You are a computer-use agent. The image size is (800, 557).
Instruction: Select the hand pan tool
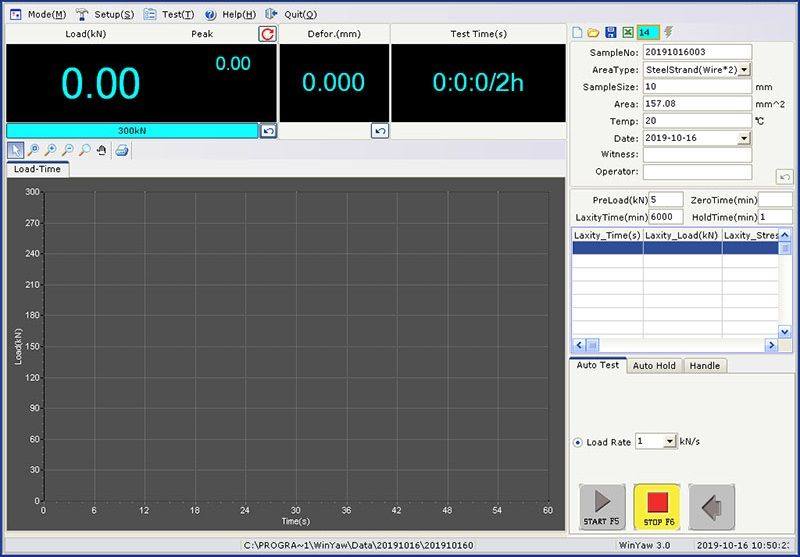tap(101, 150)
